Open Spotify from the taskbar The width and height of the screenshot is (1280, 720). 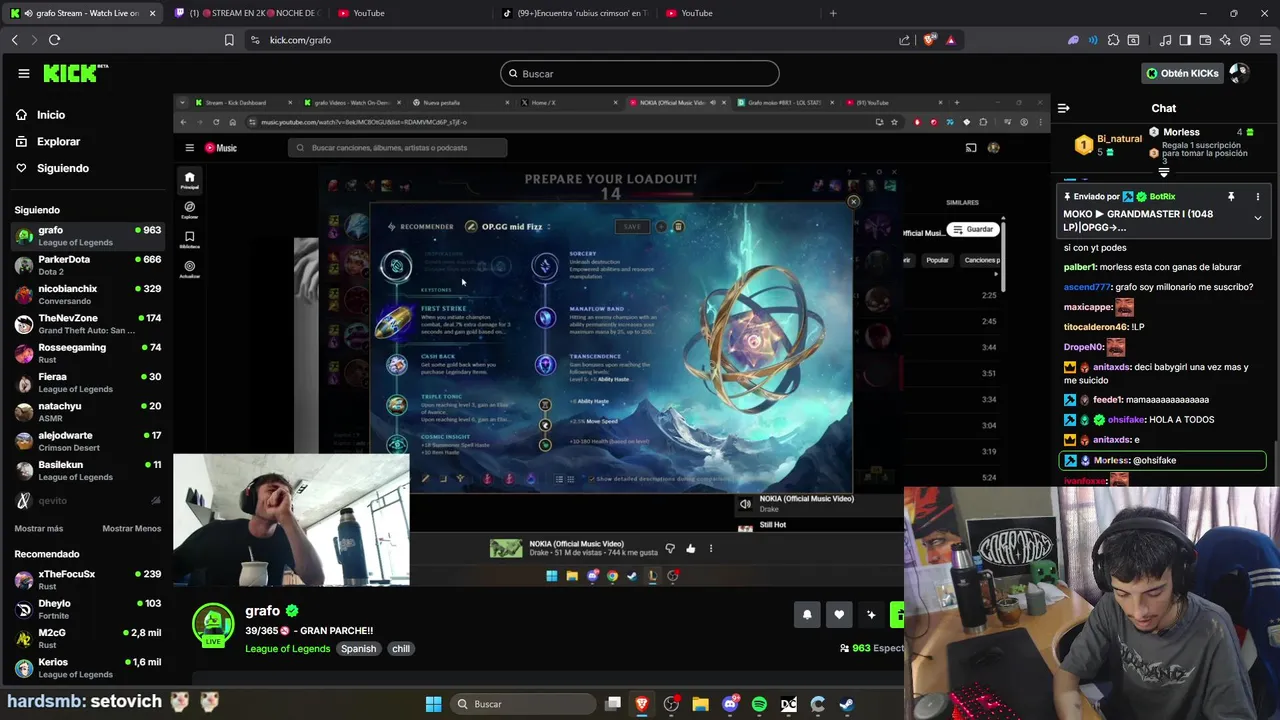(x=759, y=704)
